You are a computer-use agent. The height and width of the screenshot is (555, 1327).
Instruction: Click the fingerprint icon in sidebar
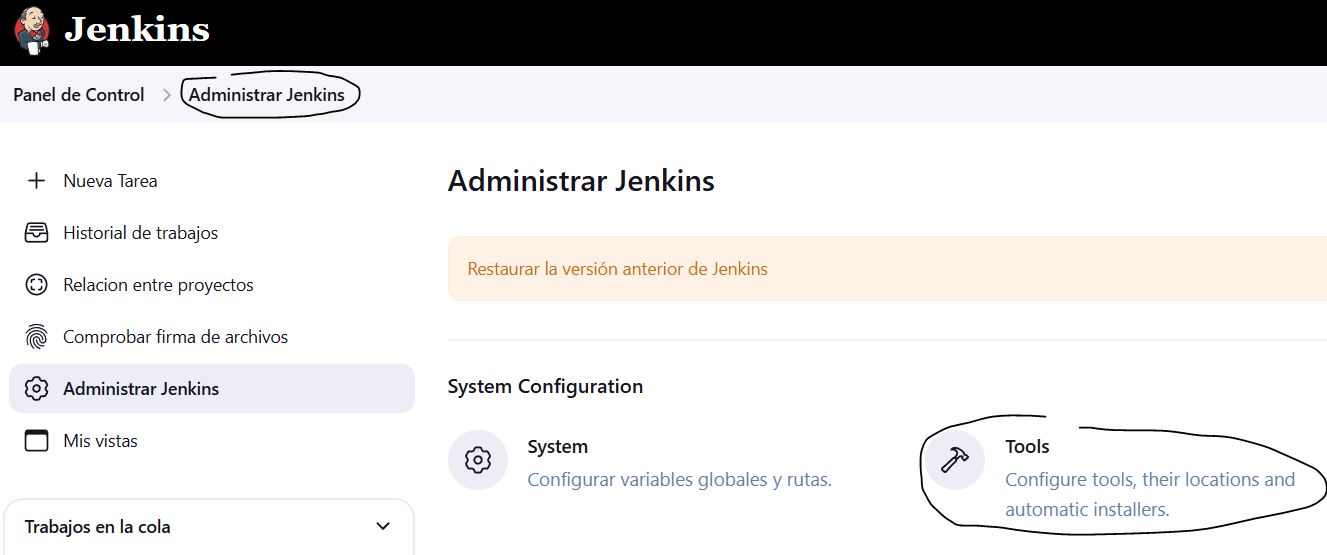[x=36, y=337]
